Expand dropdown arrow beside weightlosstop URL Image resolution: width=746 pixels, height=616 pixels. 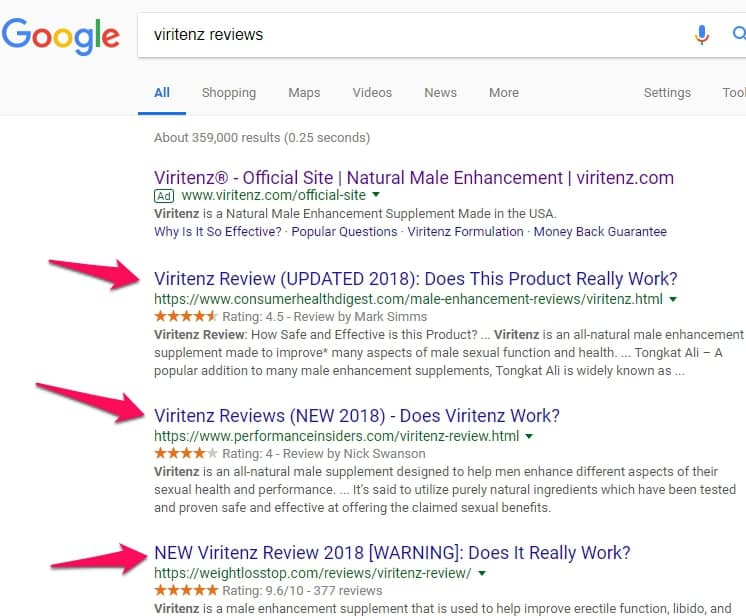coord(482,573)
